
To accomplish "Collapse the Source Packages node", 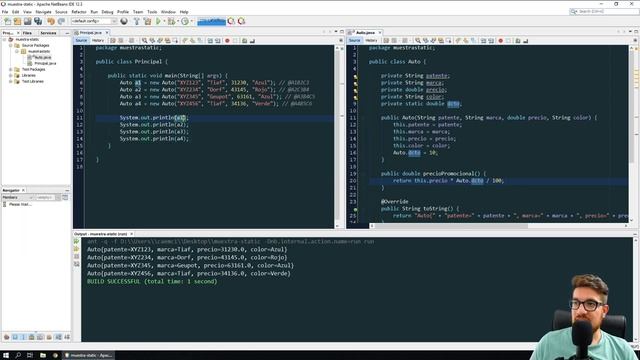I will [x=11, y=45].
